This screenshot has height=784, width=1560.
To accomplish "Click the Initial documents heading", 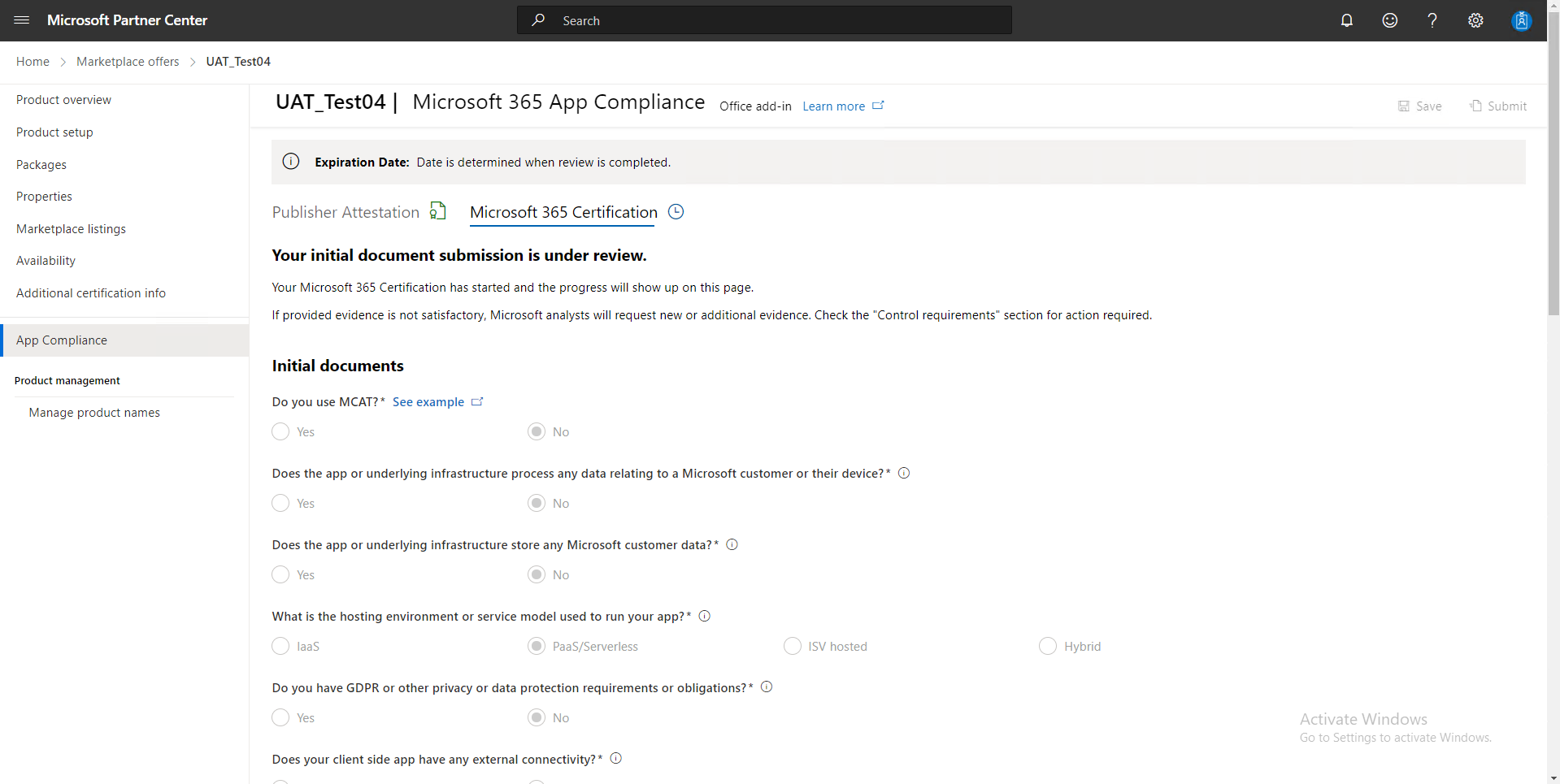I will pos(337,366).
